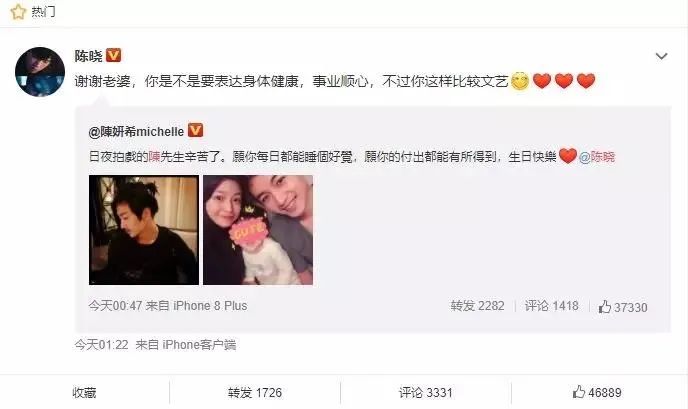The height and width of the screenshot is (409, 688).
Task: Open quoted post reposts 转发 2282
Action: [477, 306]
